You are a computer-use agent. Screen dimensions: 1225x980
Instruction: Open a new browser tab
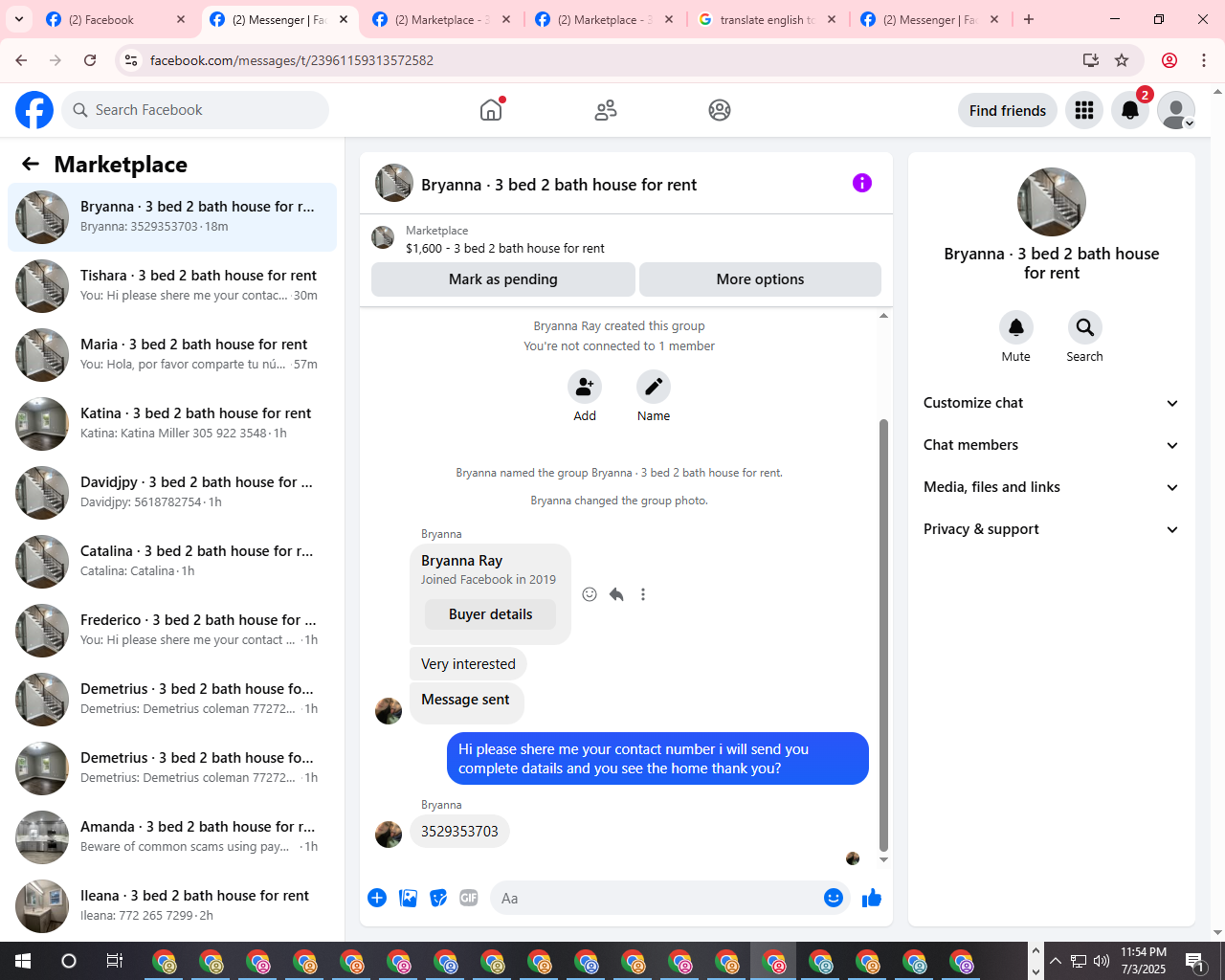tap(1029, 19)
